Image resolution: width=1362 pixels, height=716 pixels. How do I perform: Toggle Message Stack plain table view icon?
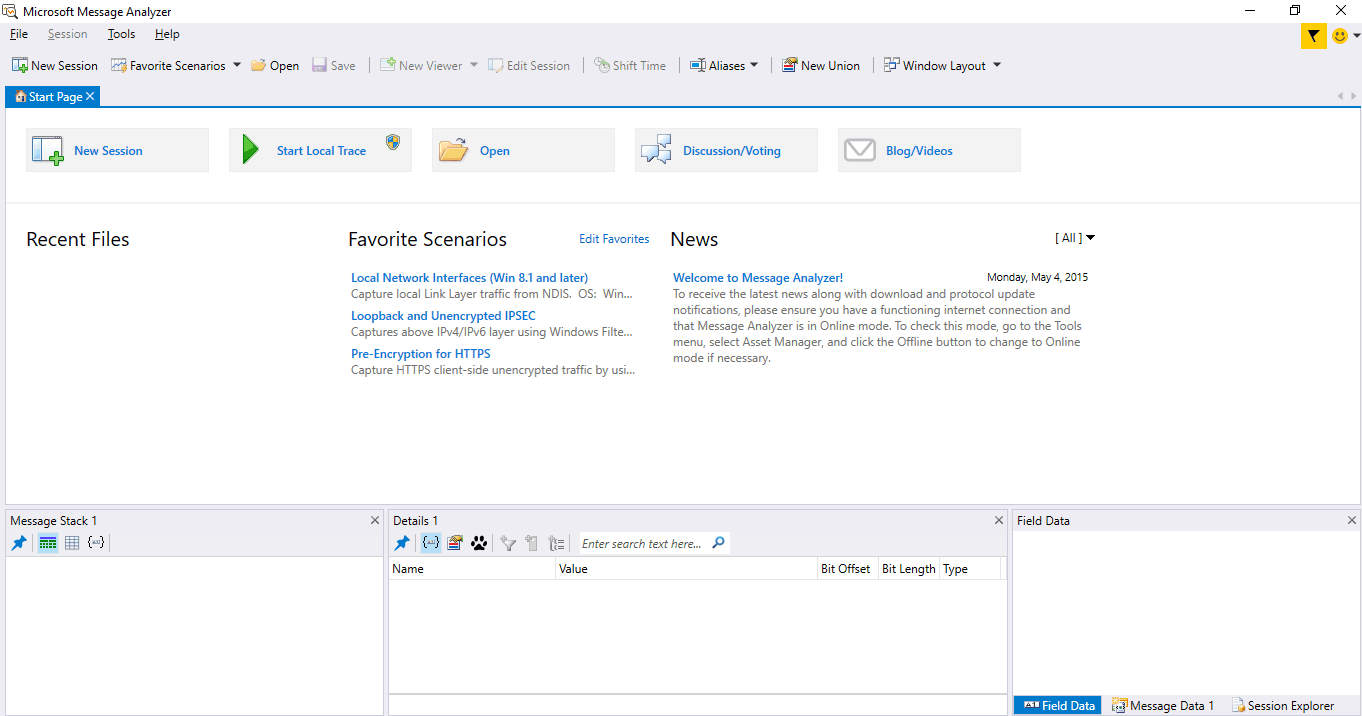[72, 543]
